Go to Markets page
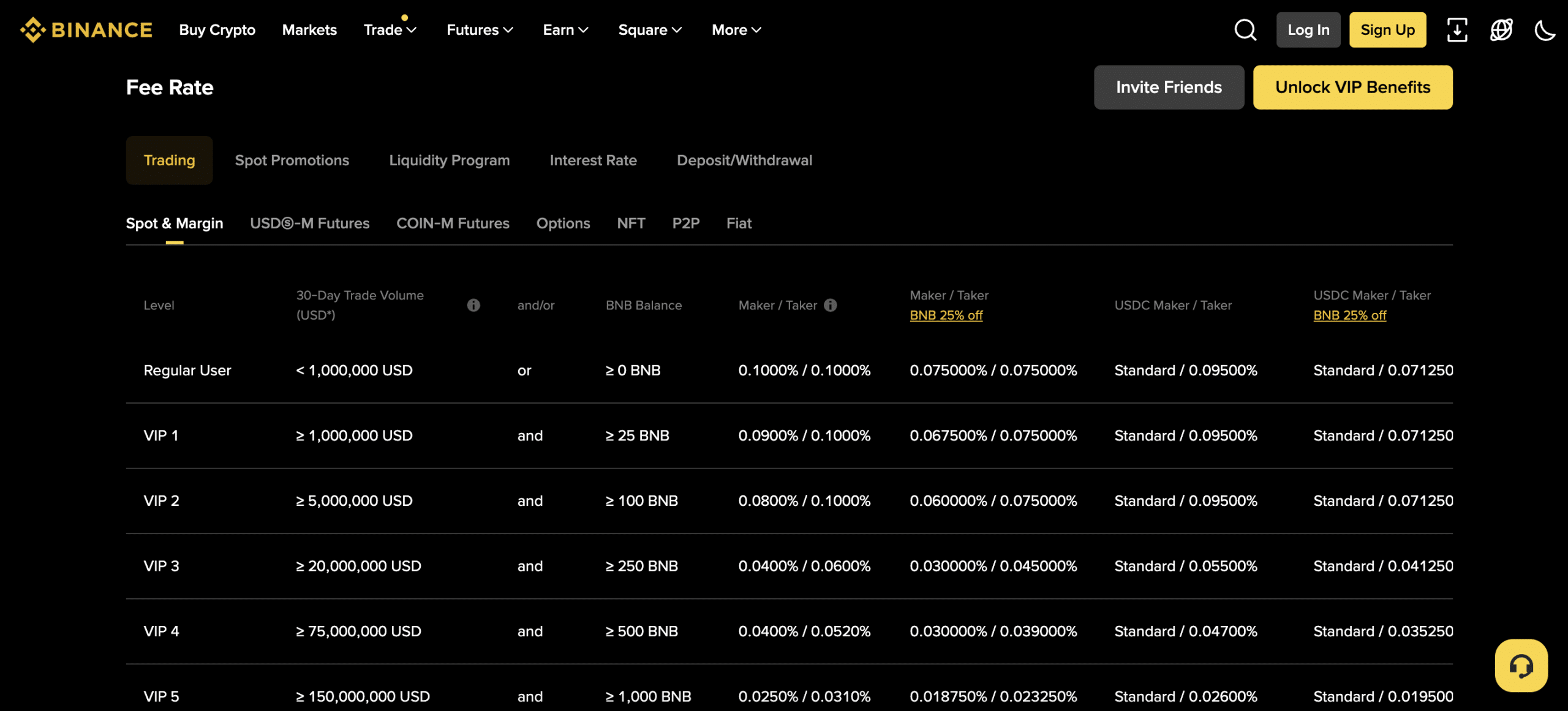Image resolution: width=1568 pixels, height=711 pixels. click(309, 29)
